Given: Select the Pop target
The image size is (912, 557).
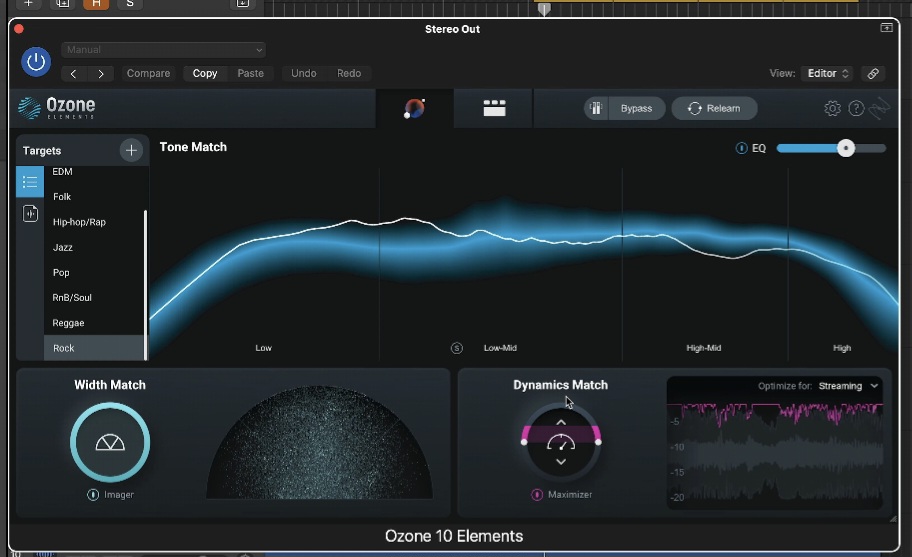Looking at the screenshot, I should tap(94, 272).
